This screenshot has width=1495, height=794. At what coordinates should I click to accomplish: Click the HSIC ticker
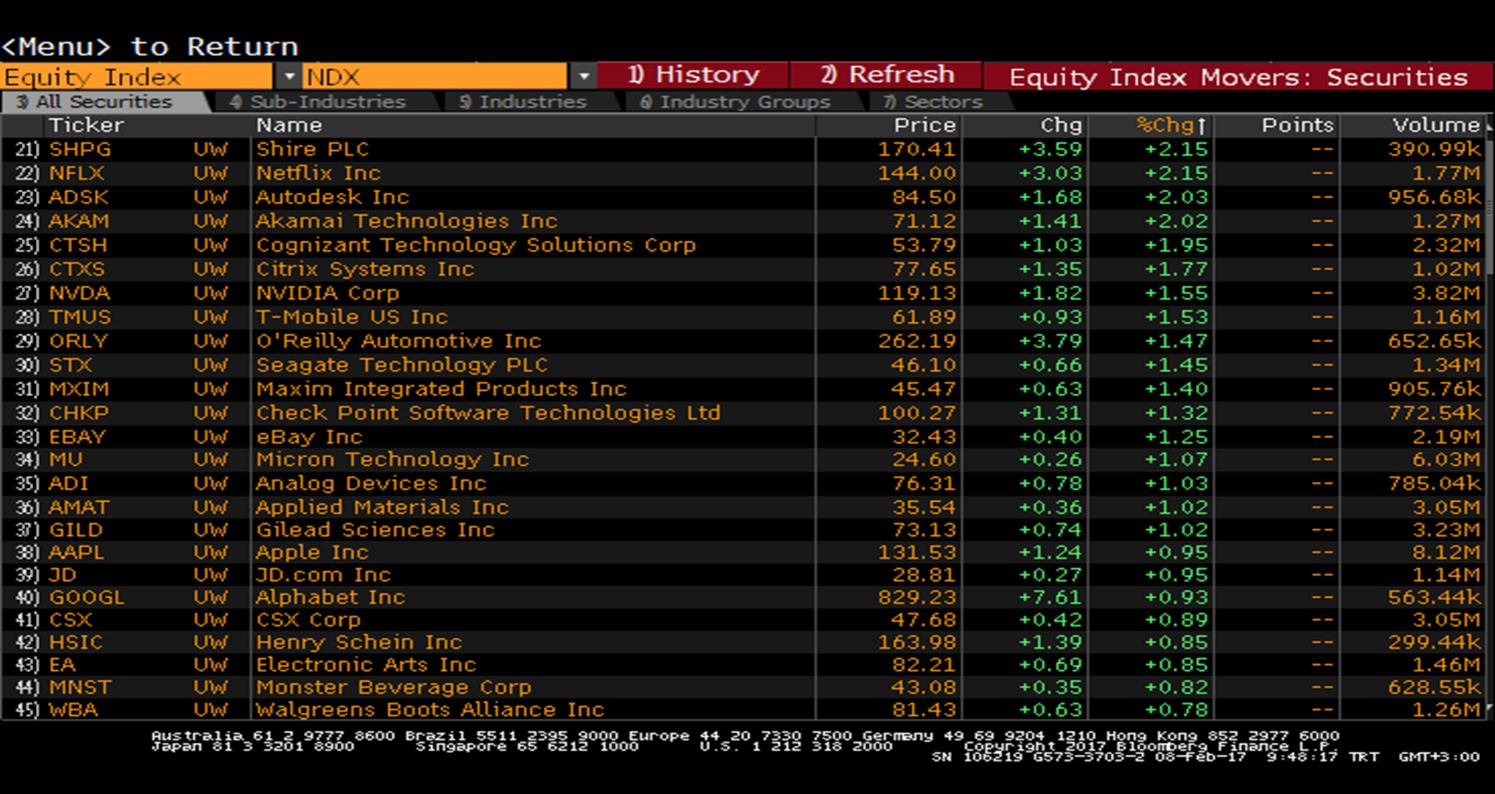[75, 642]
